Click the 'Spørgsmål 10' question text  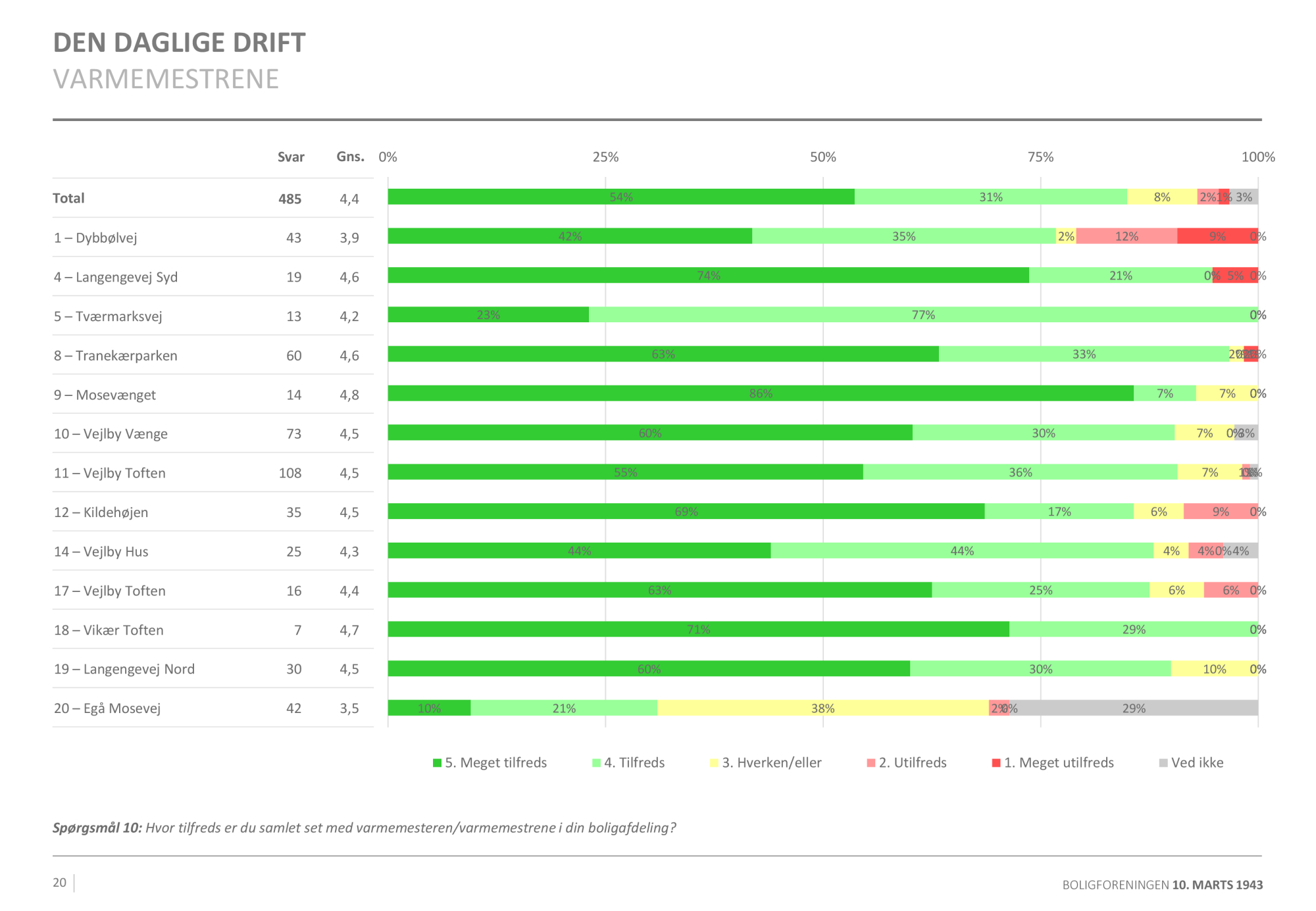[x=364, y=827]
